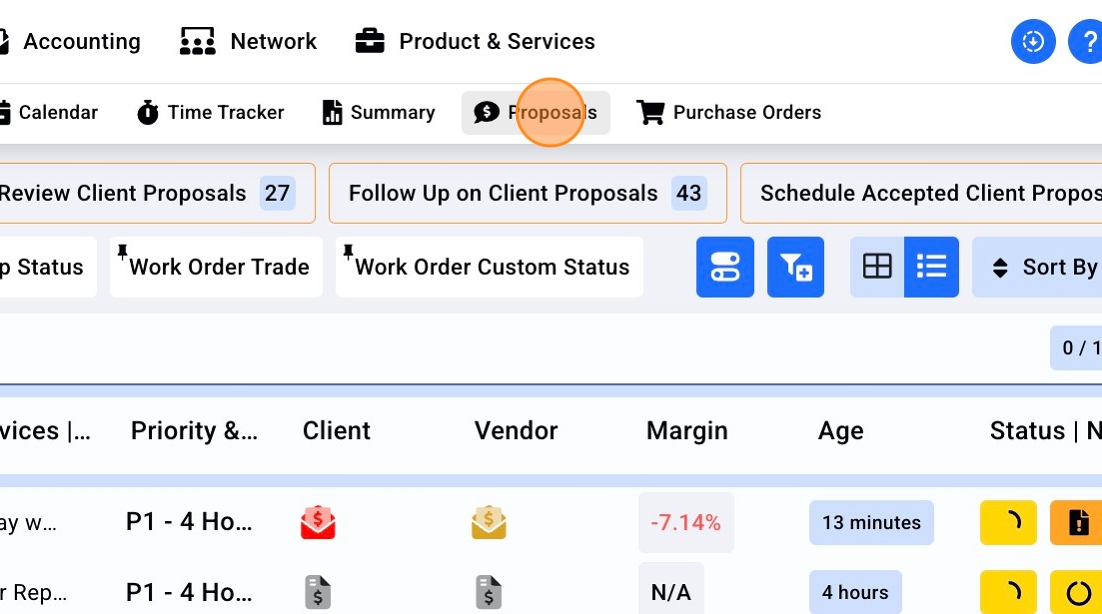
Task: Click gray vendor document icon in second row
Action: pos(489,593)
